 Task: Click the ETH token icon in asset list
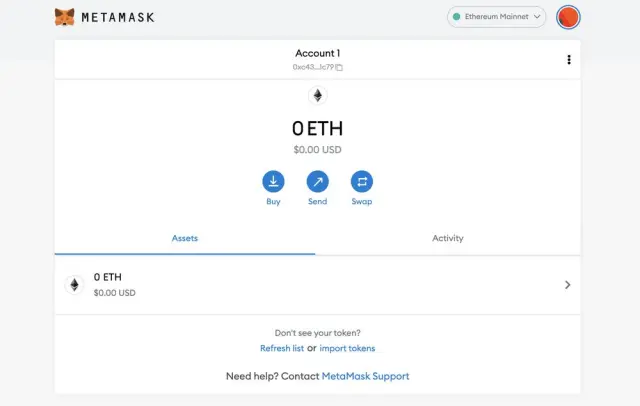pyautogui.click(x=74, y=285)
